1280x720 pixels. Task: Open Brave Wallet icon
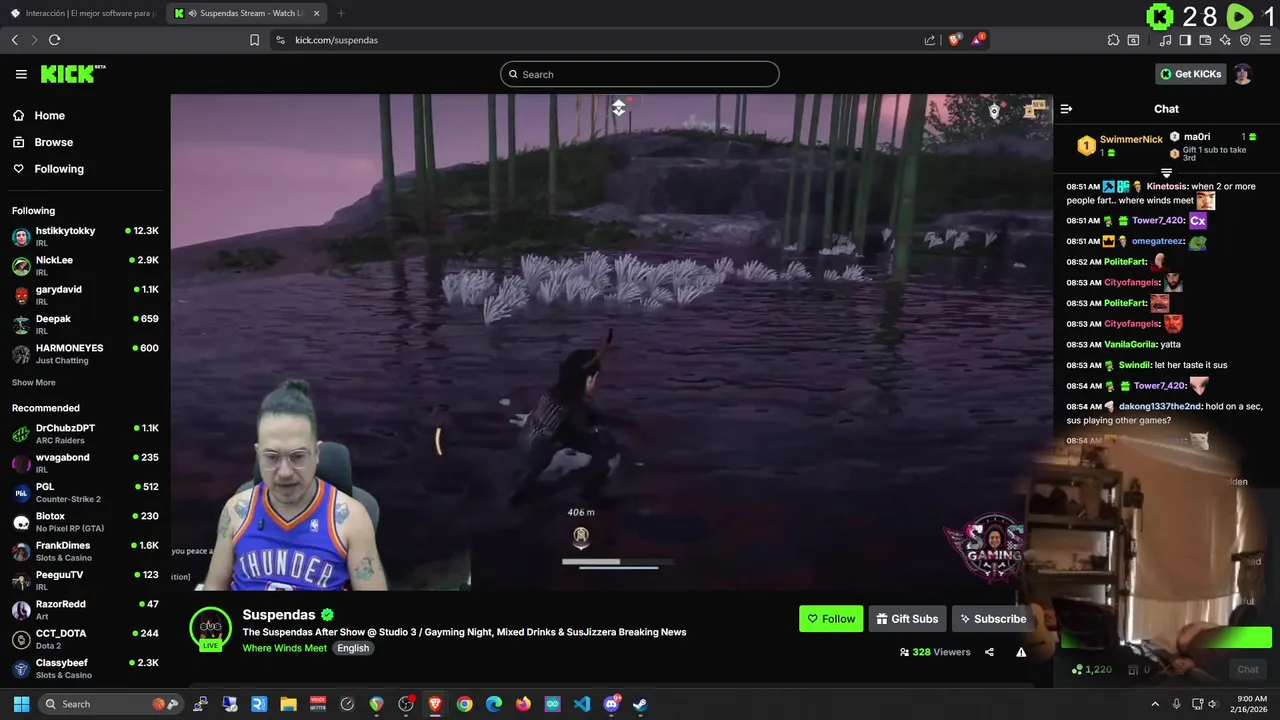pos(1205,40)
